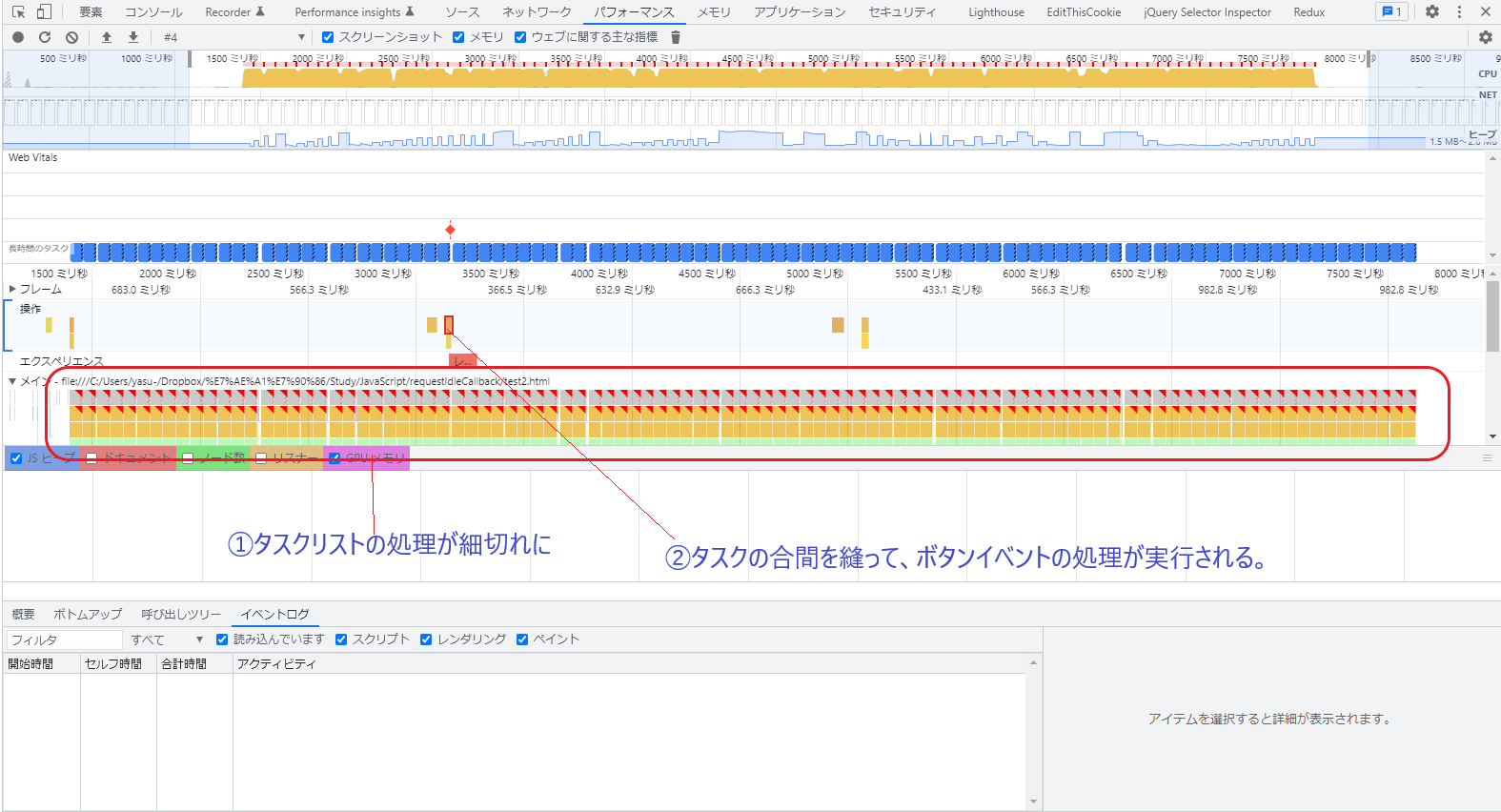Switch to the 要素 tab
Screen dimensions: 1501x812
pos(91,12)
